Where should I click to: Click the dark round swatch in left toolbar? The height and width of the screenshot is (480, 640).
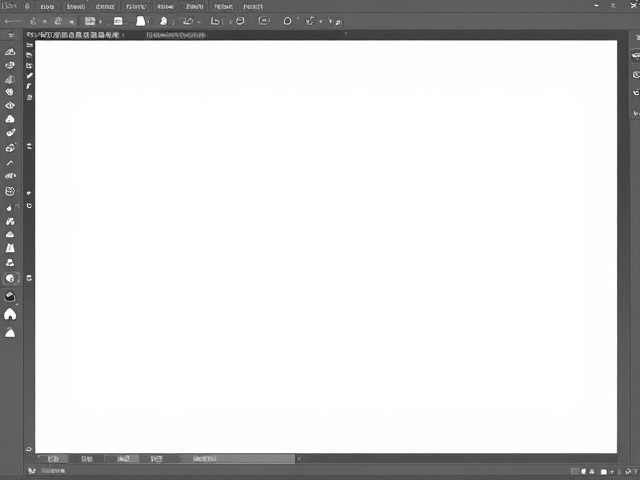pyautogui.click(x=10, y=297)
